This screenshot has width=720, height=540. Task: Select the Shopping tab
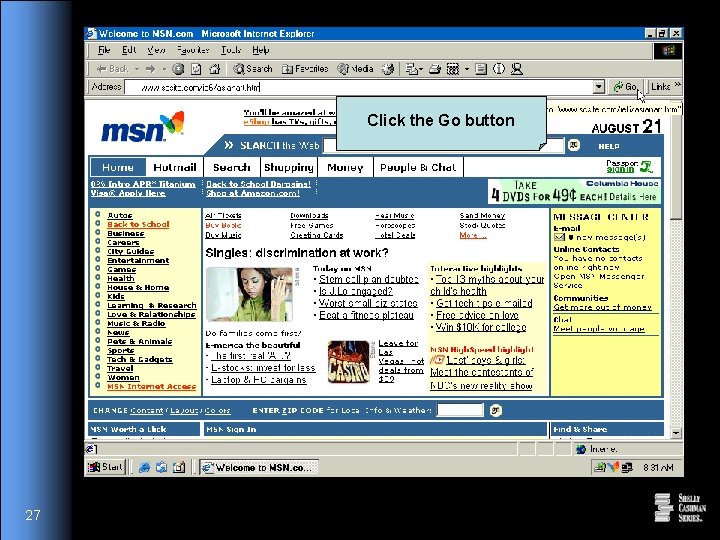[289, 168]
